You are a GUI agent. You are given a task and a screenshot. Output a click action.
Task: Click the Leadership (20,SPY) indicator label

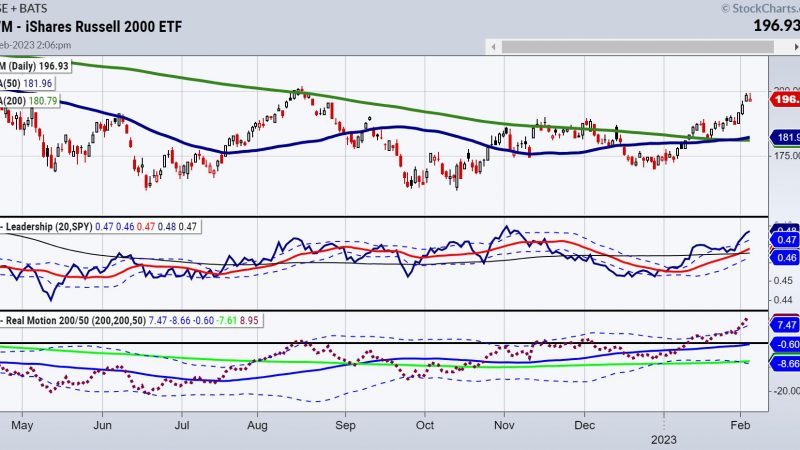coord(48,228)
